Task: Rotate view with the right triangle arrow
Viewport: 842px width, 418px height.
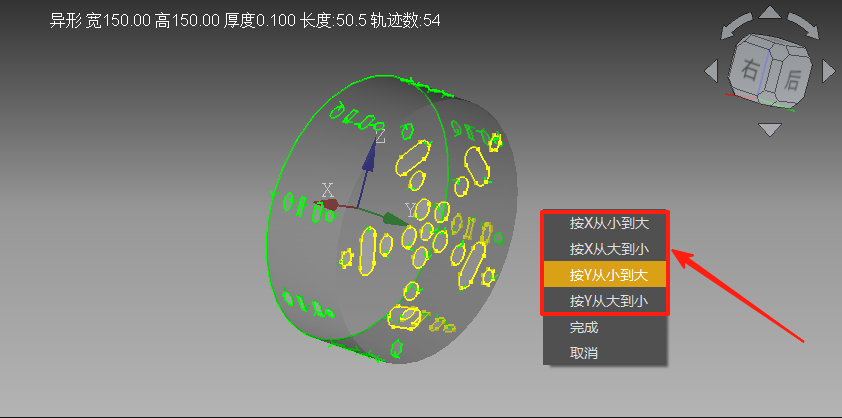Action: (828, 72)
